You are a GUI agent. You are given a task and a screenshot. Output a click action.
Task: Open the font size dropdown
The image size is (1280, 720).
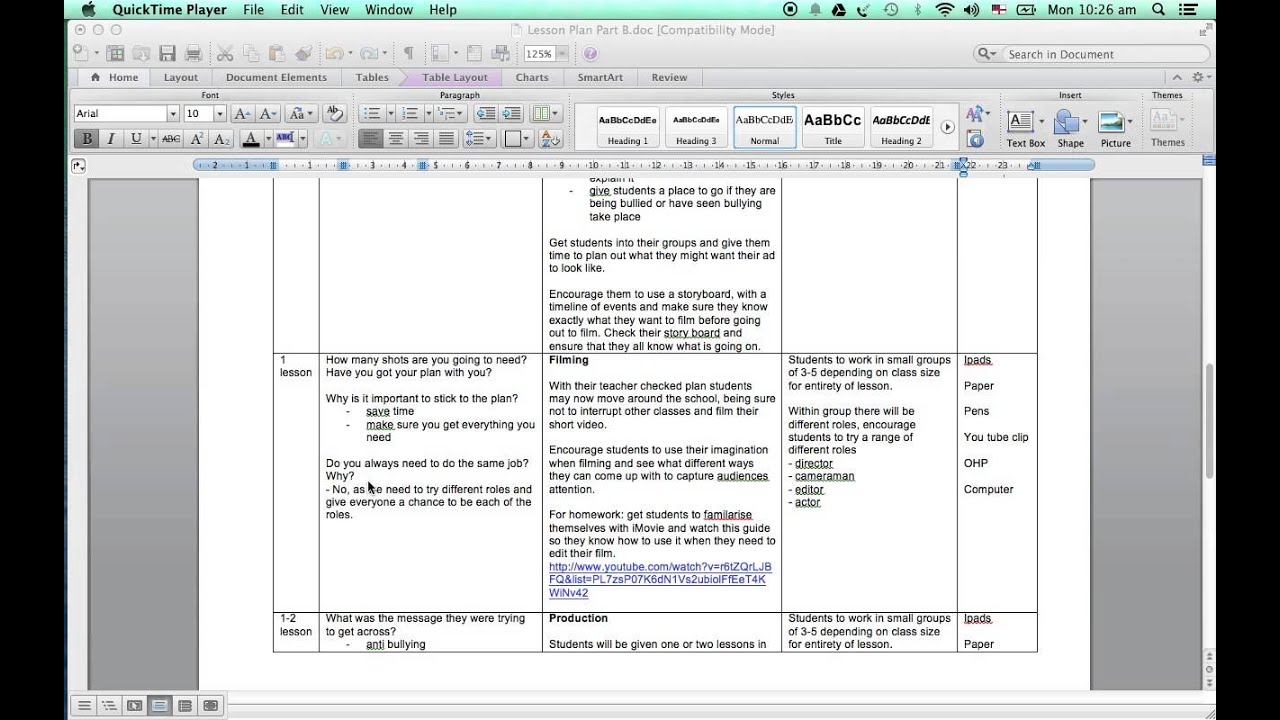pyautogui.click(x=220, y=114)
